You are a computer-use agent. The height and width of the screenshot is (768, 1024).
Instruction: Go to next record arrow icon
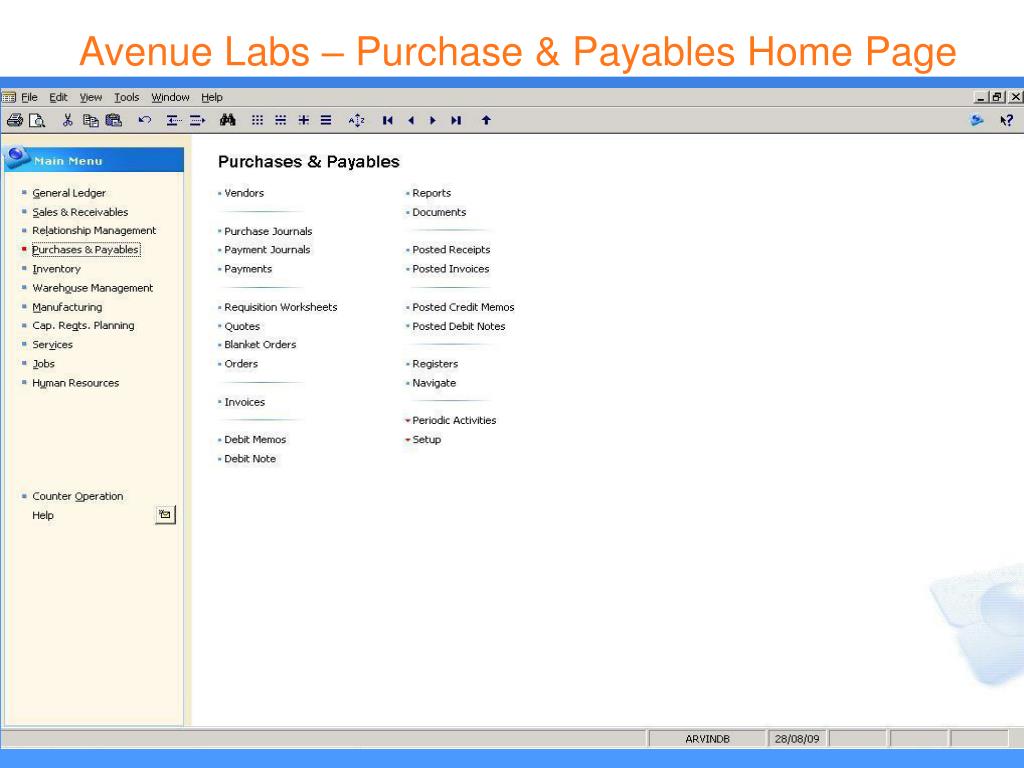(x=432, y=120)
